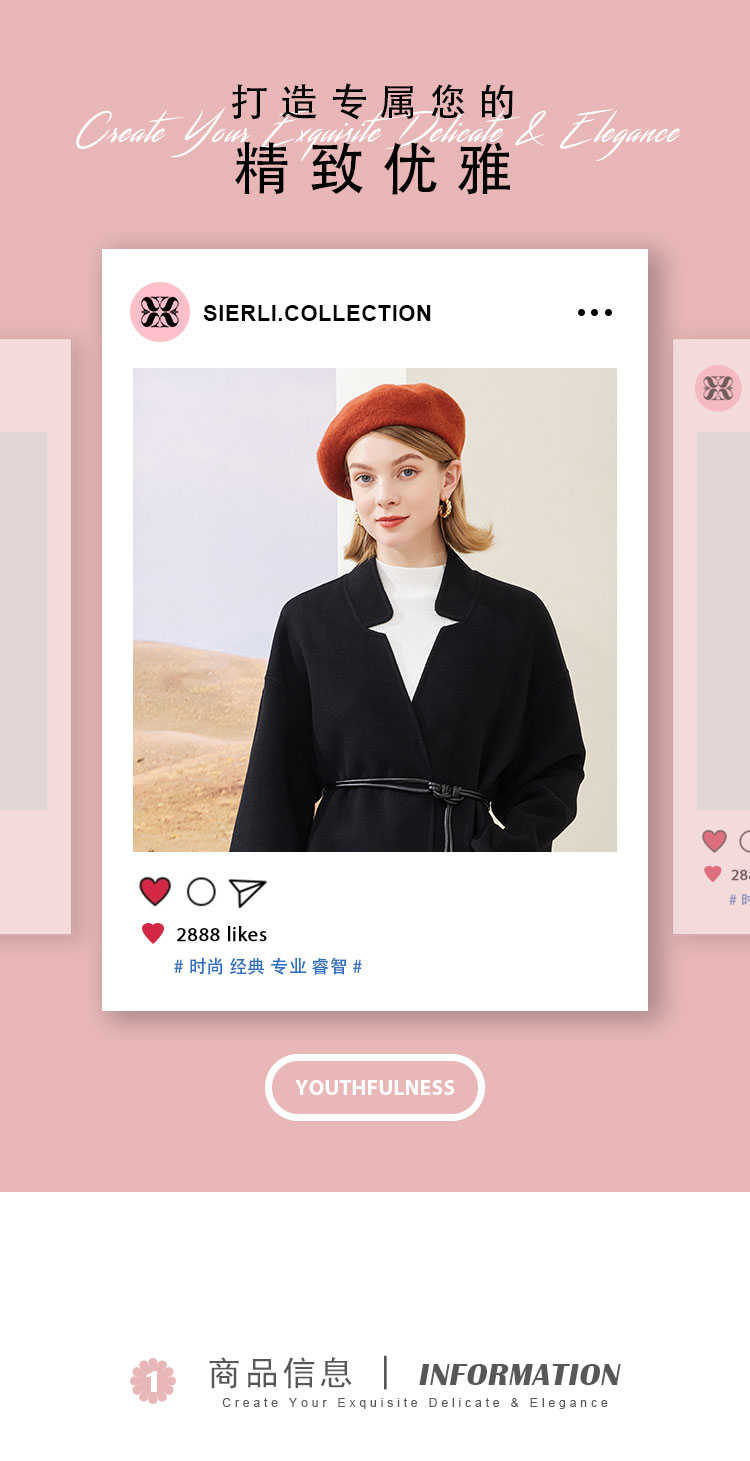
Task: Click the blue hashtag caption 时尚 经典 专业 睿智
Action: click(268, 967)
